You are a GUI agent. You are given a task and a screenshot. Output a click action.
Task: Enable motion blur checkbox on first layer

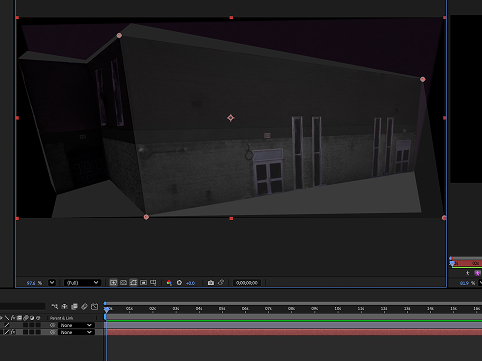click(25, 325)
